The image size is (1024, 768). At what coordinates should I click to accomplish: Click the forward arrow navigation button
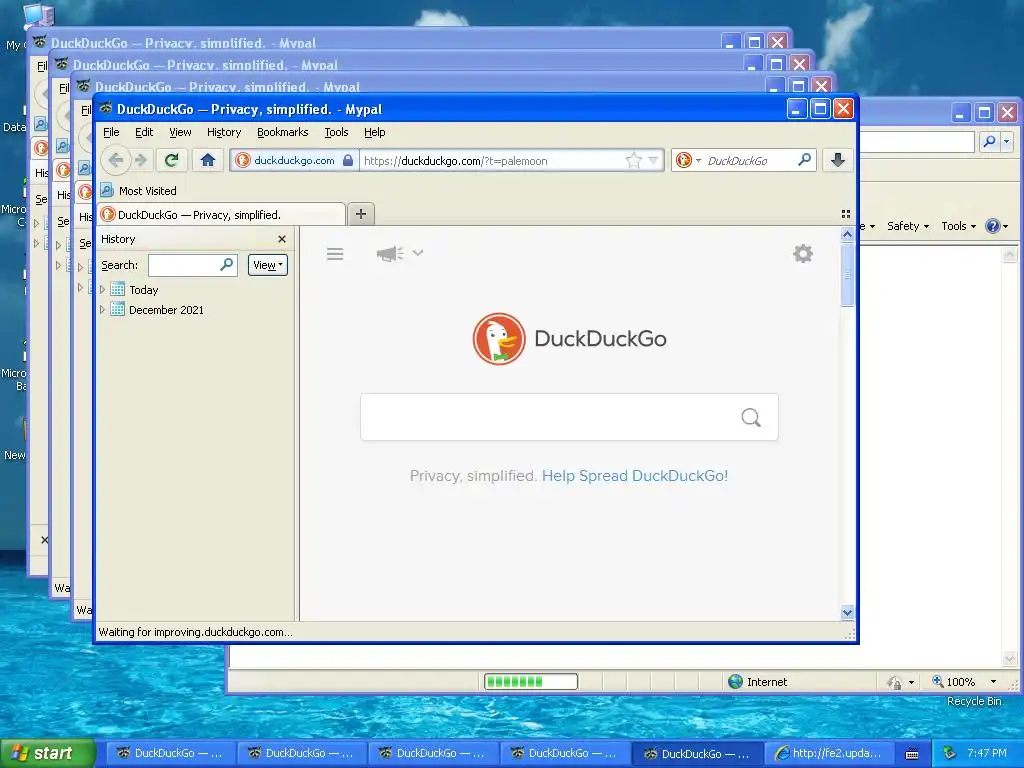(140, 160)
